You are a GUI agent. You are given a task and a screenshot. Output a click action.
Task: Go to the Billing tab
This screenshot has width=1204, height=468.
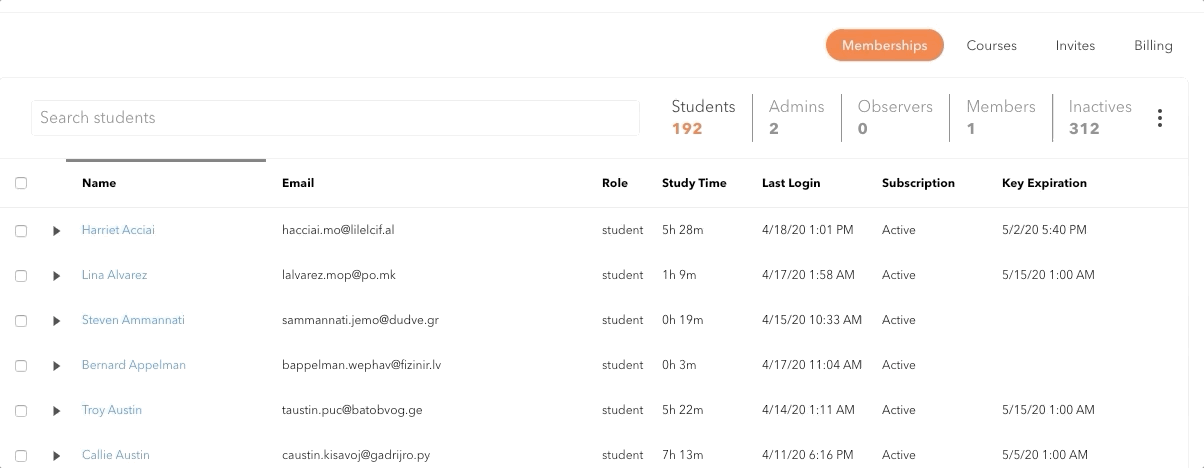point(1153,46)
